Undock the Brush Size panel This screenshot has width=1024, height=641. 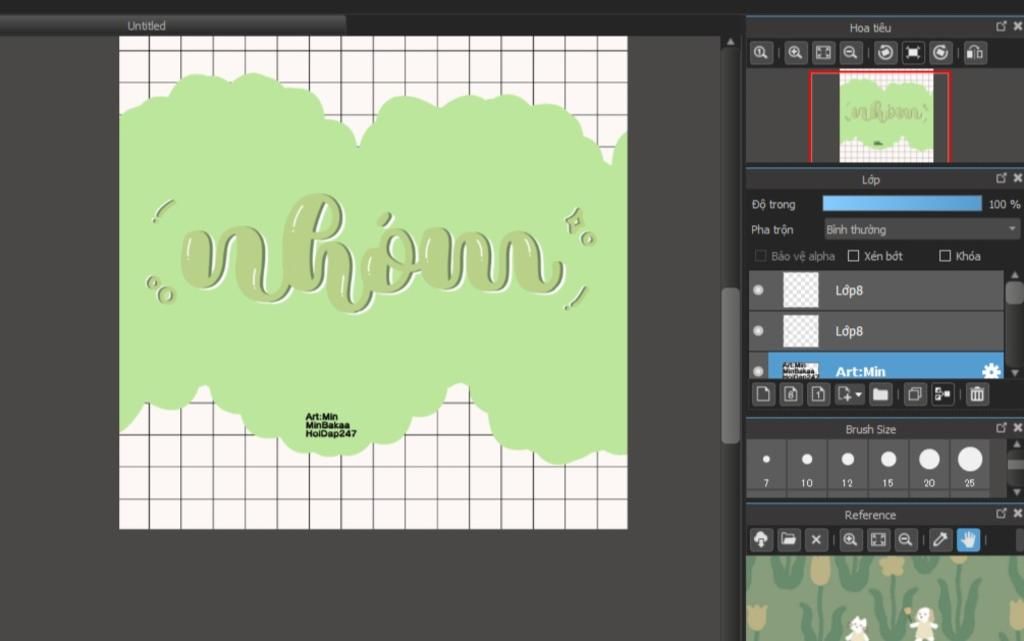[x=1001, y=428]
